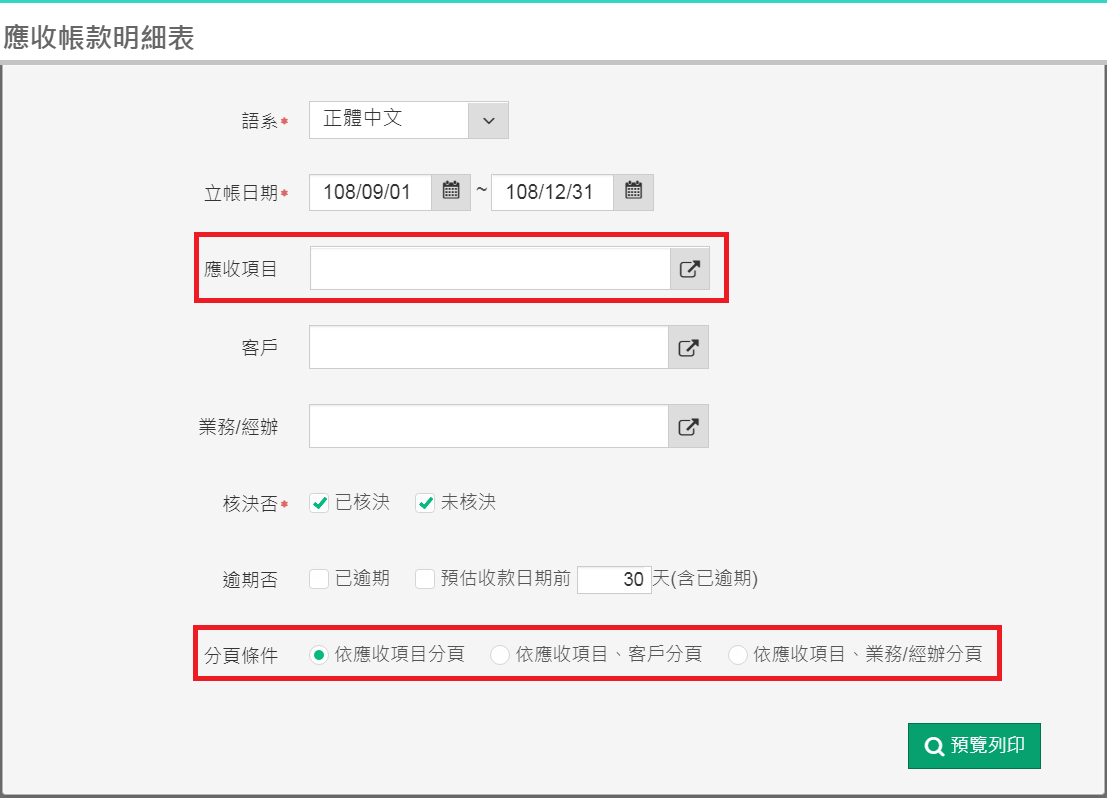Open calendar picker for end date
This screenshot has width=1107, height=798.
point(633,192)
